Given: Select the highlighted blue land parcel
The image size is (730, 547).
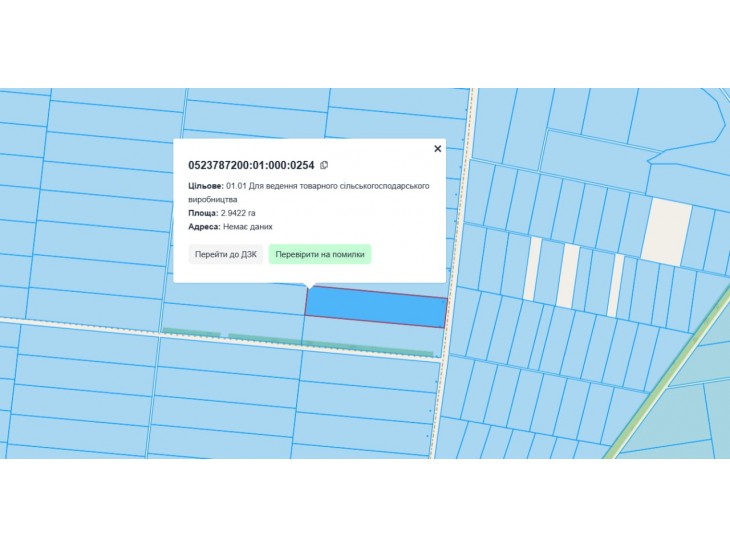Looking at the screenshot, I should coord(376,307).
